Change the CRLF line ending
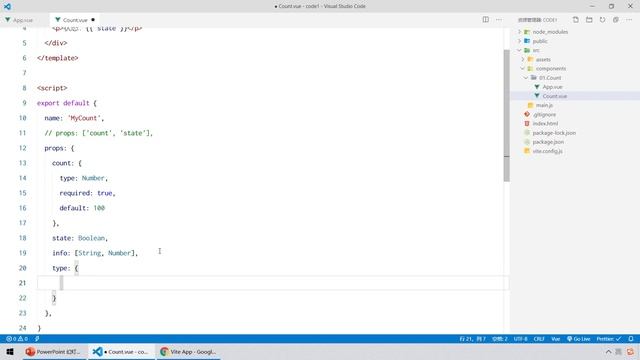This screenshot has height=360, width=640. click(539, 339)
